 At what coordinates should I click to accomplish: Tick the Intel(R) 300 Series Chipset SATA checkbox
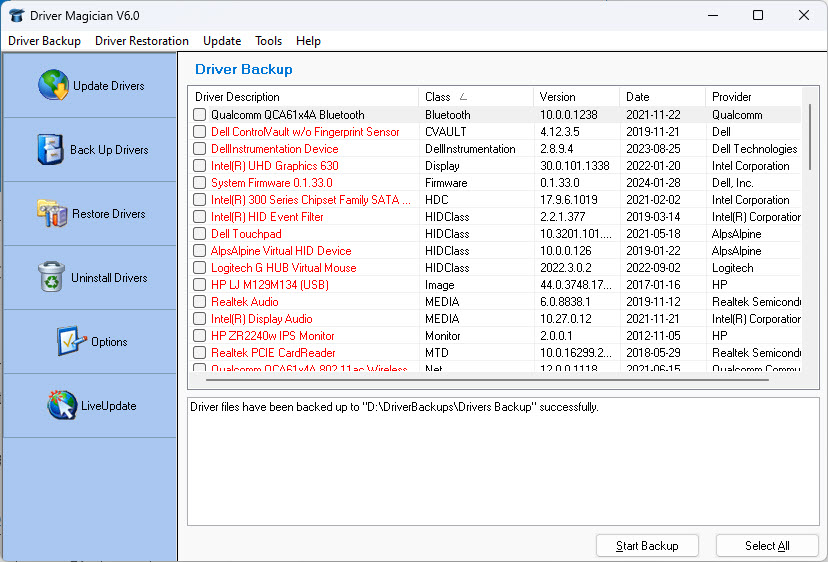coord(199,200)
